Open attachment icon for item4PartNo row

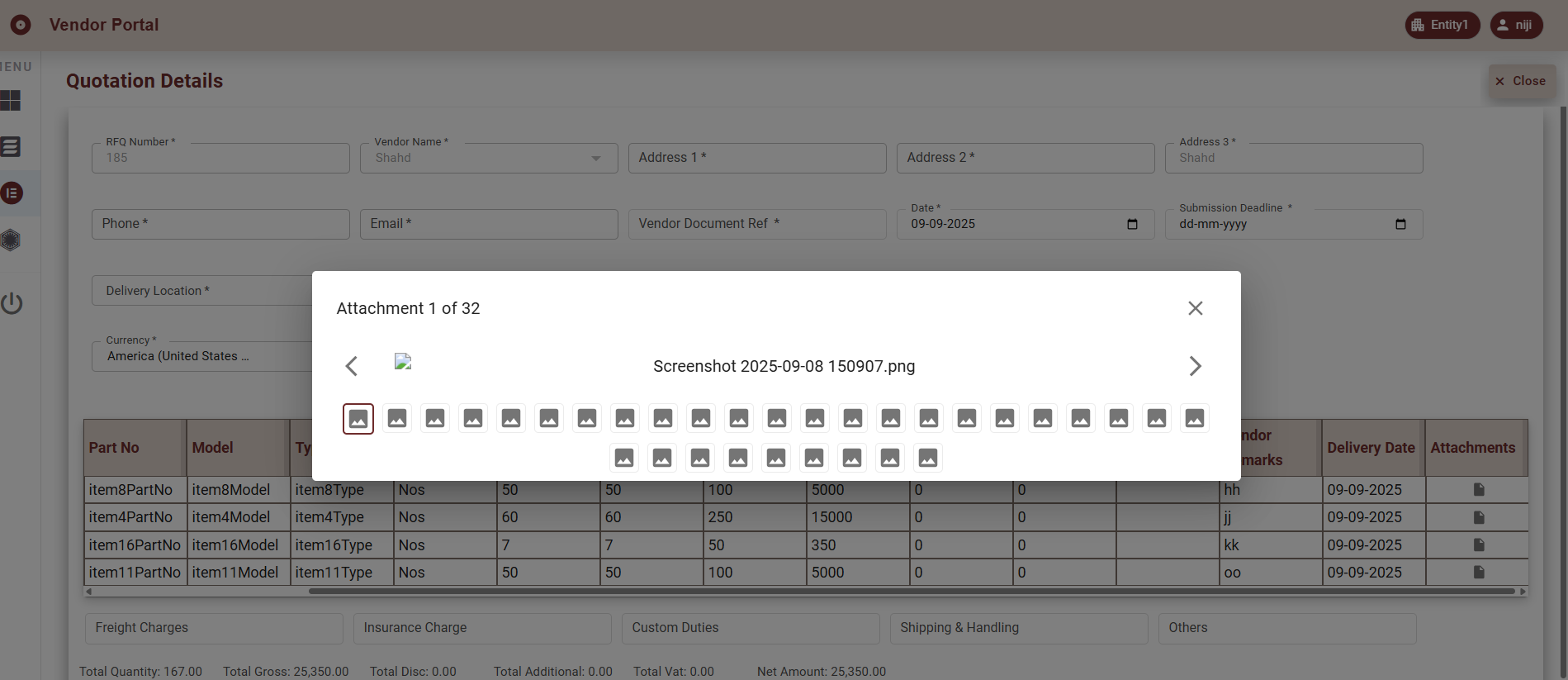point(1478,517)
